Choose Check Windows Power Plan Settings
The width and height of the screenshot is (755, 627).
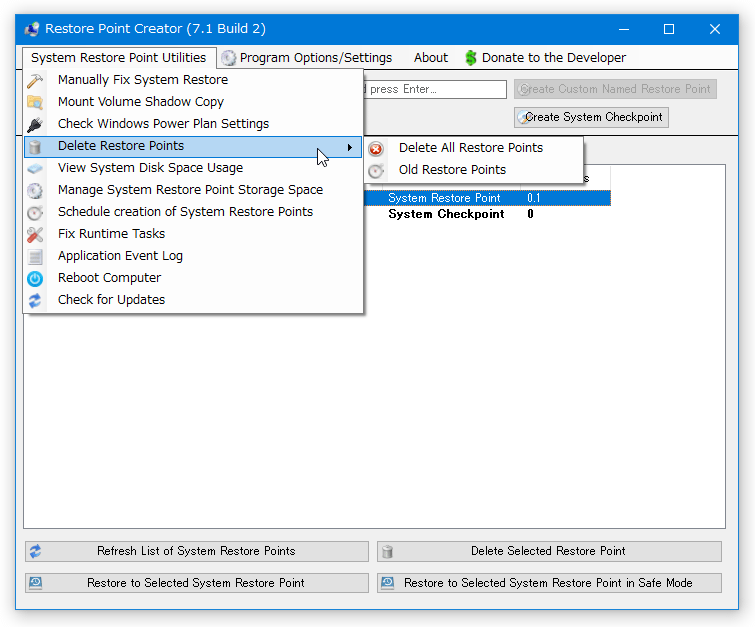pos(193,124)
